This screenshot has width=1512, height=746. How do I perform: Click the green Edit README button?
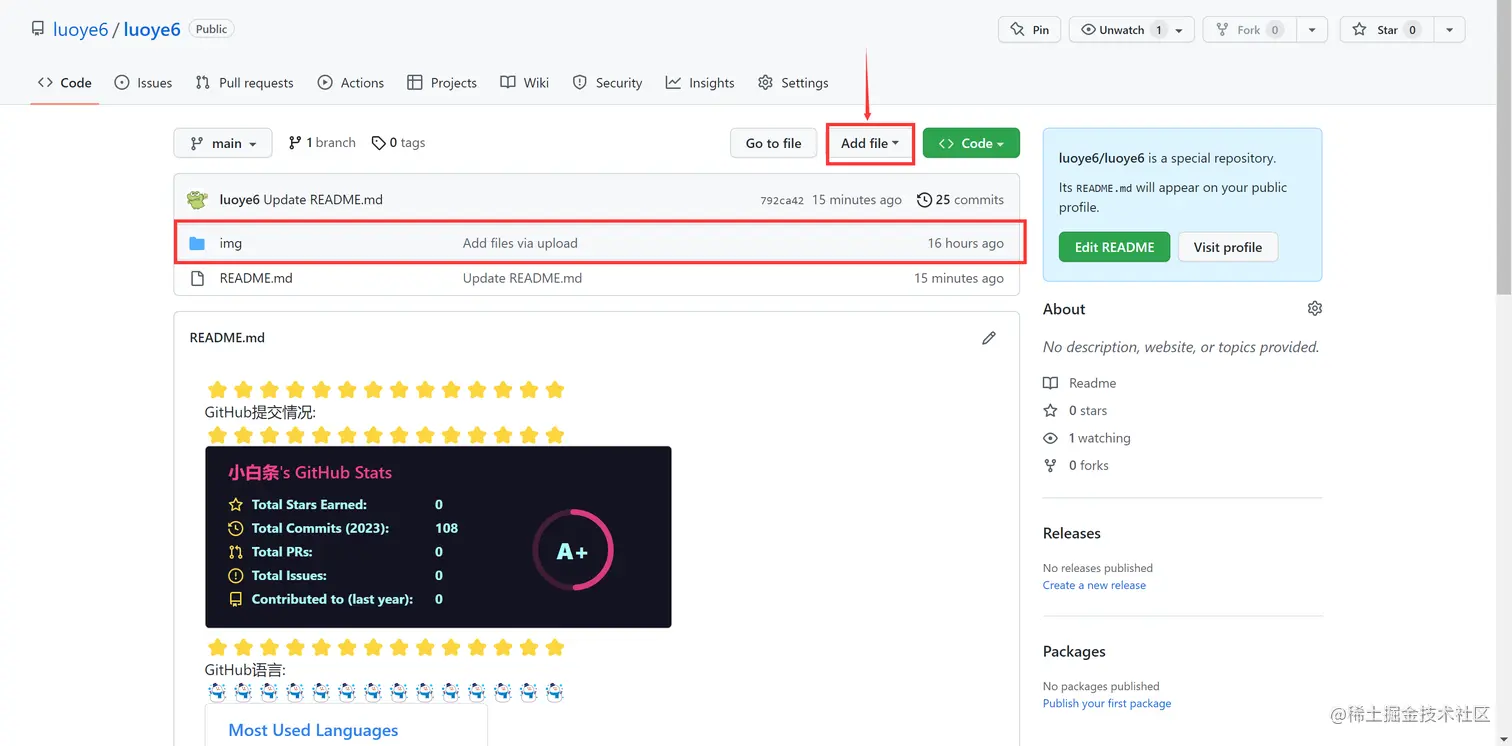pos(1114,247)
